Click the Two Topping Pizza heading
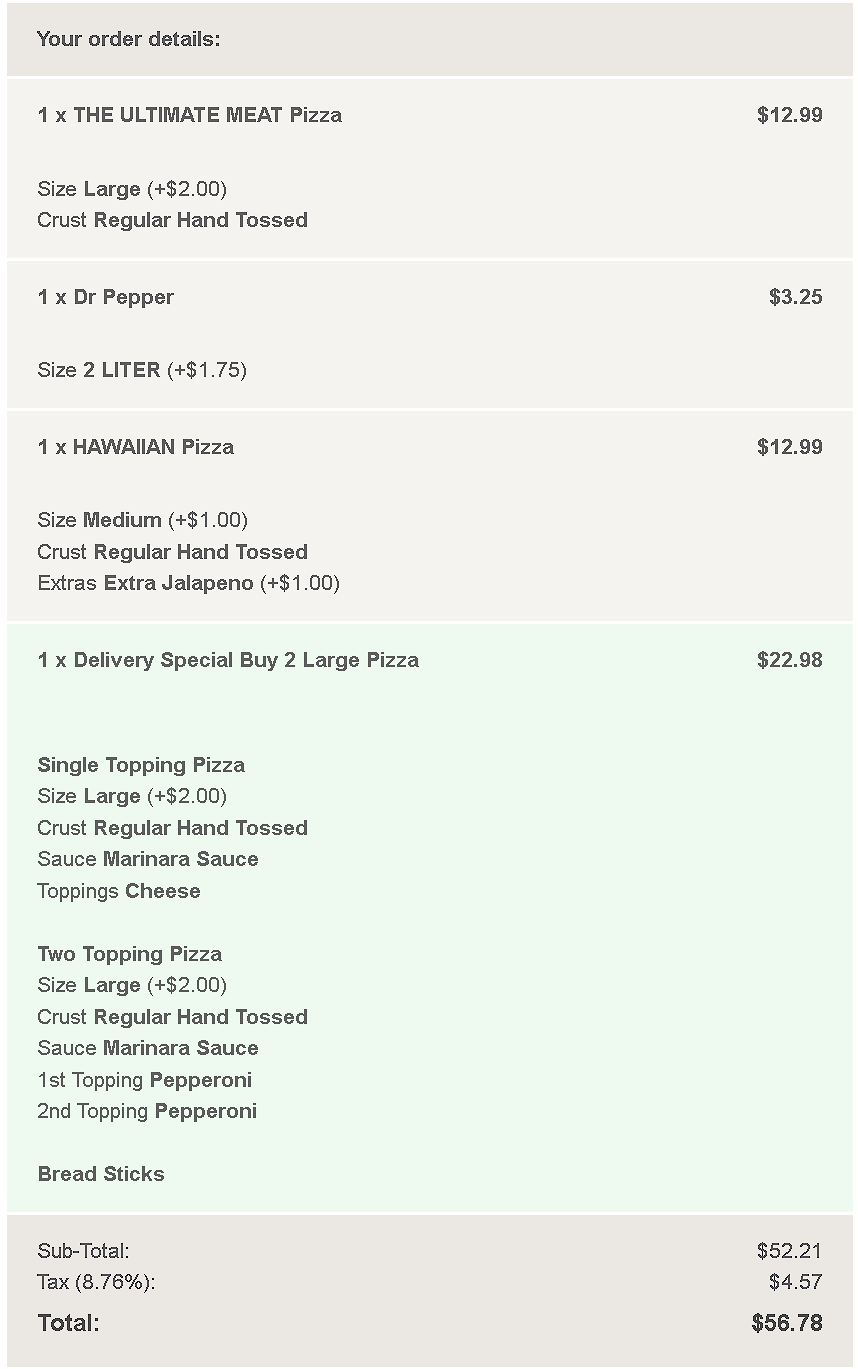The height and width of the screenshot is (1369, 858). (x=129, y=954)
